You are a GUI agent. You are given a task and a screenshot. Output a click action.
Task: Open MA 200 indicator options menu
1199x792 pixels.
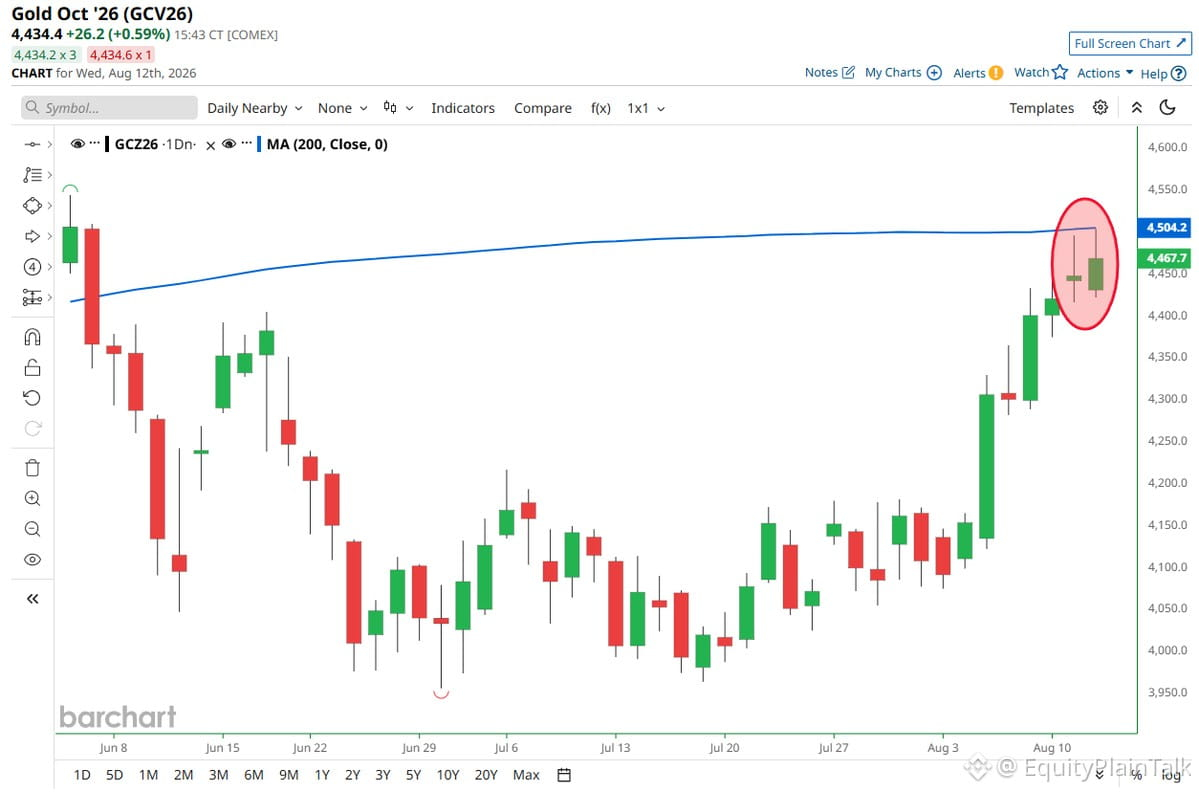click(246, 144)
